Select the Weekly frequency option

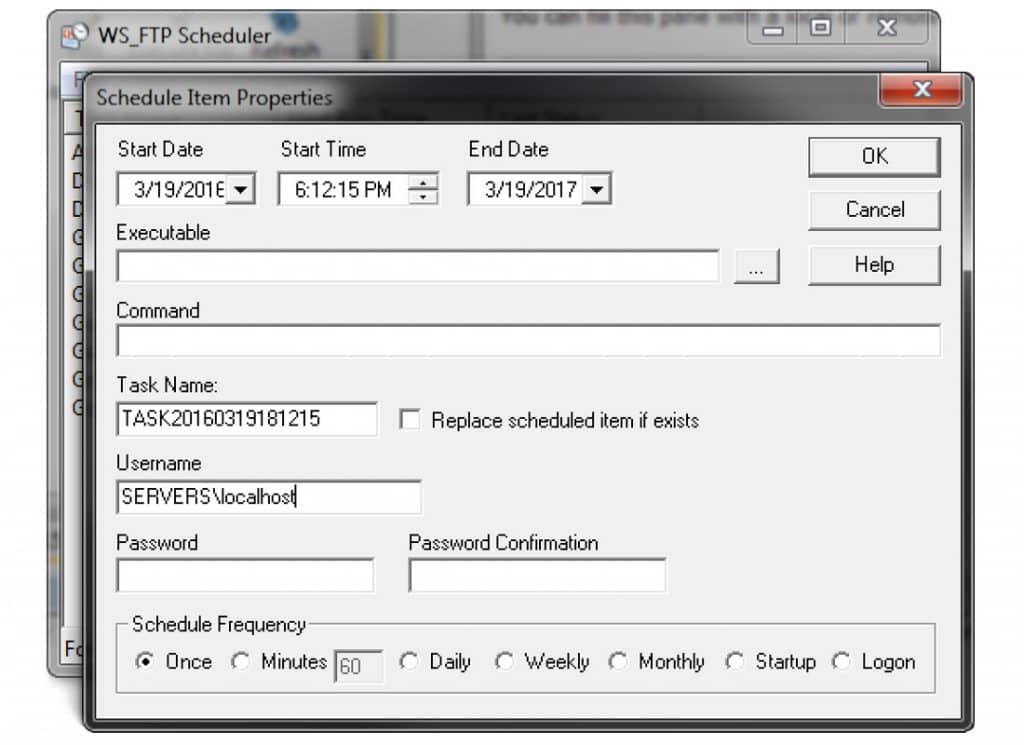tap(504, 661)
